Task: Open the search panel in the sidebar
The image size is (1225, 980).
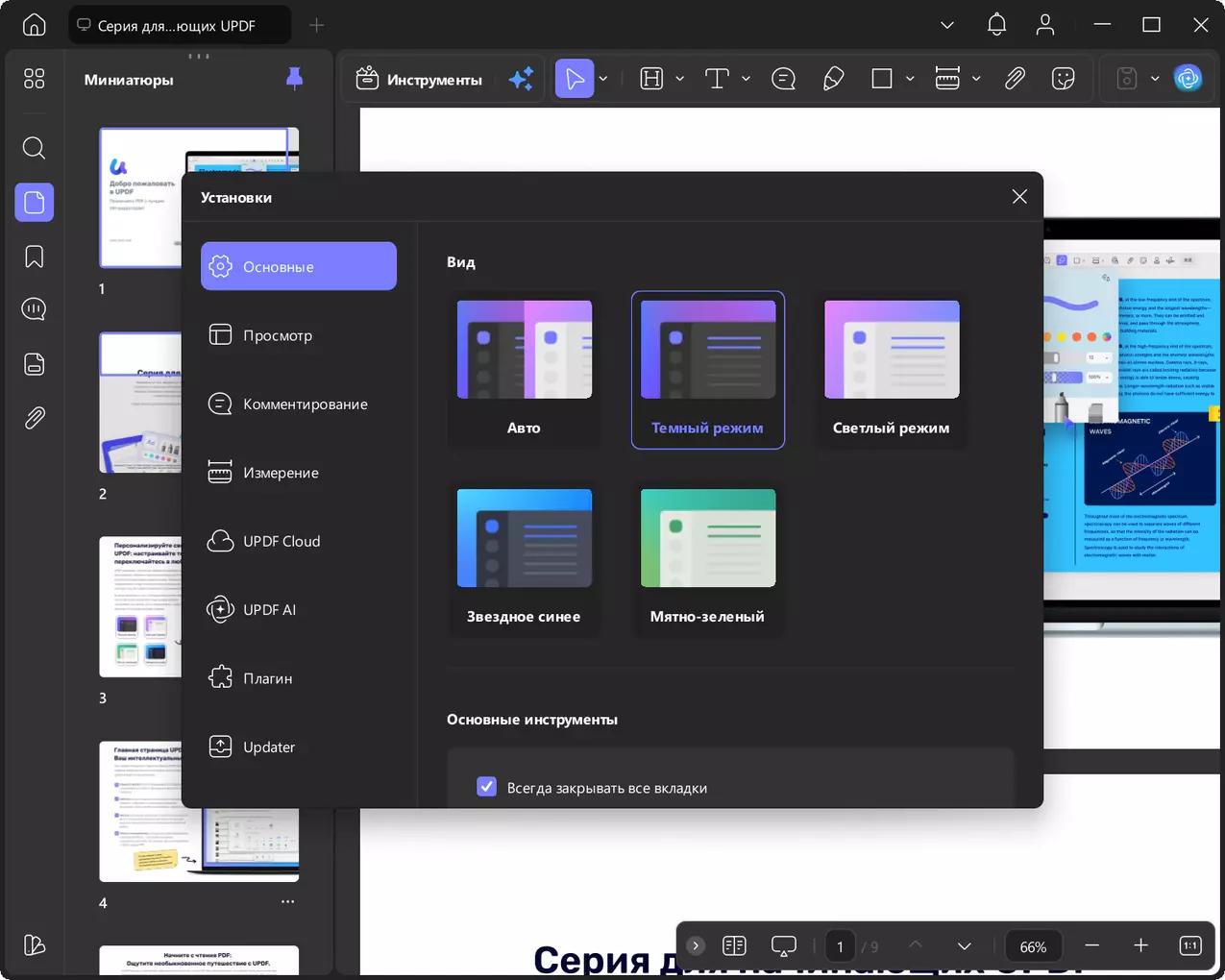Action: coord(35,148)
